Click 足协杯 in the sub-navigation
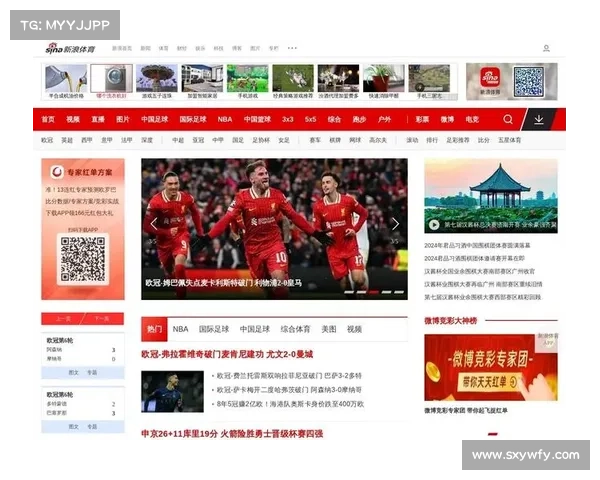Screen dimensions: 600x480 (x=261, y=140)
